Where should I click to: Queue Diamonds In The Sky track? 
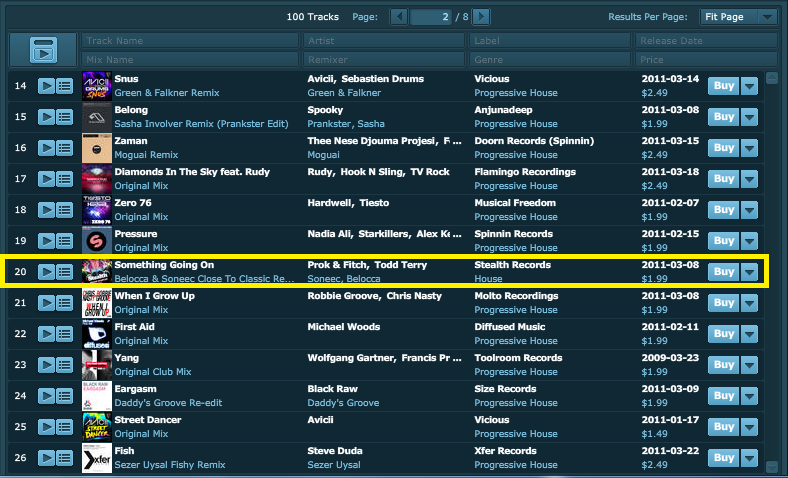click(64, 179)
